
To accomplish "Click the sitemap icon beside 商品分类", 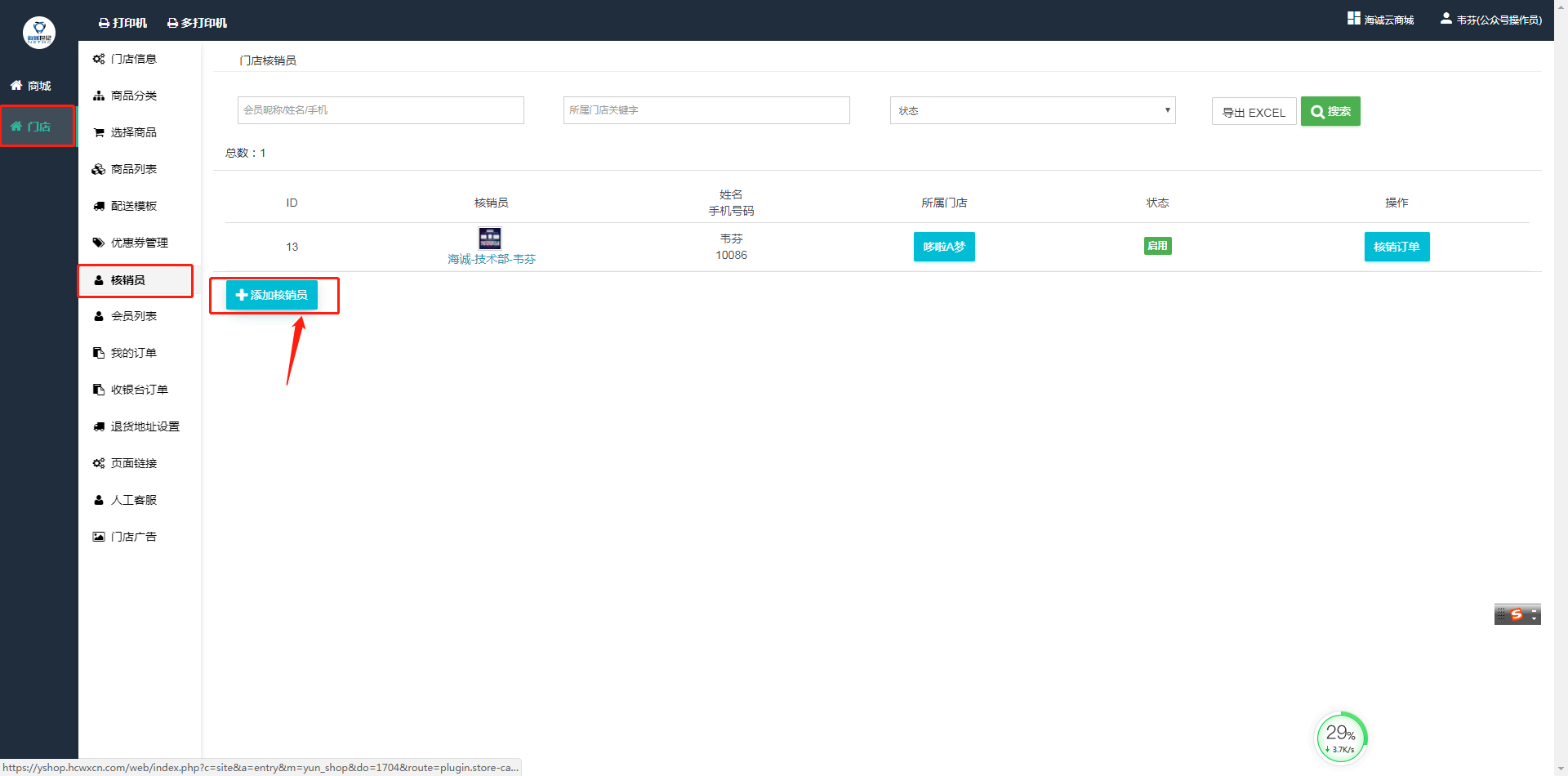I will coord(99,96).
